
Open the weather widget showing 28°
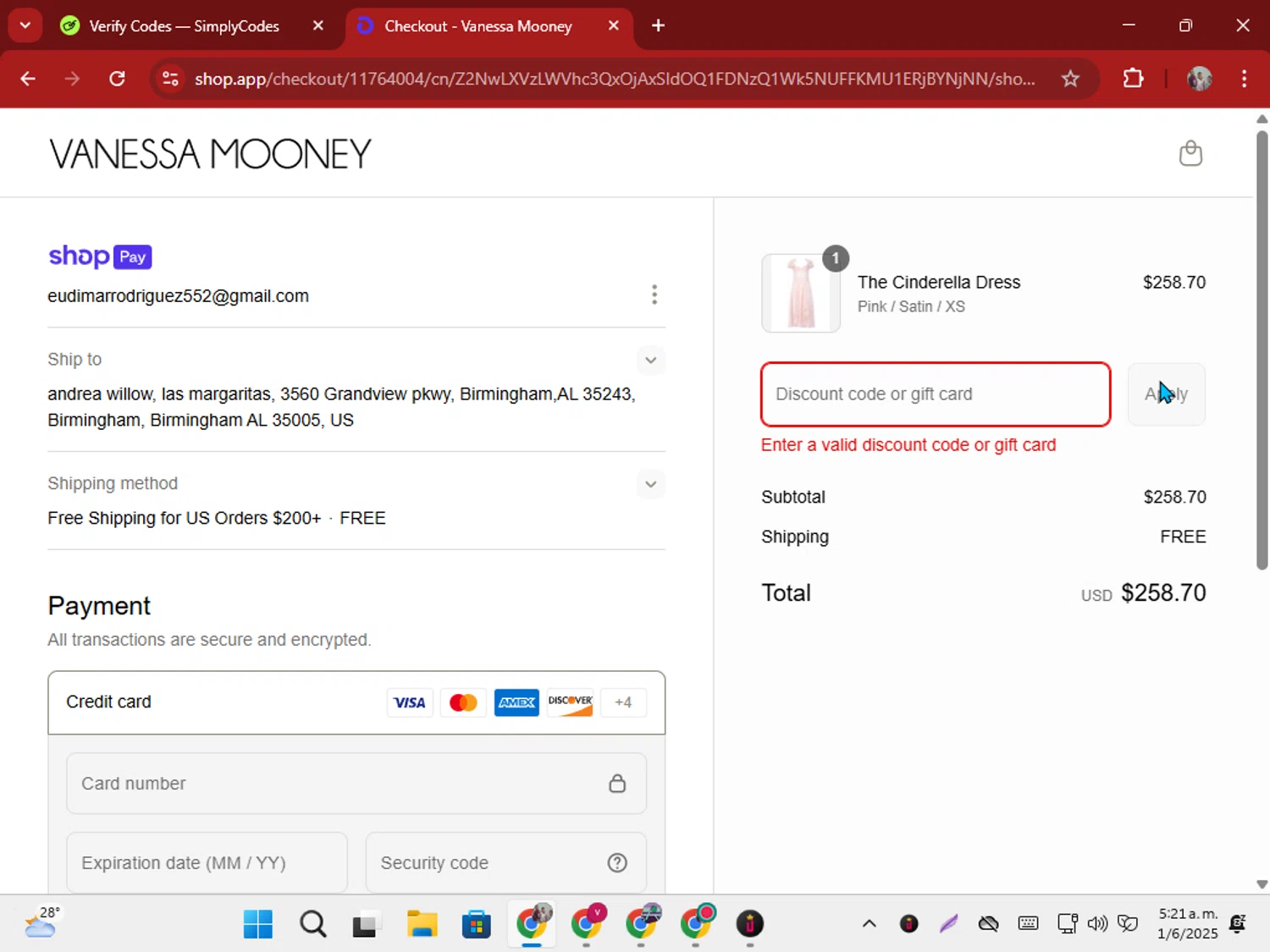coord(42,922)
